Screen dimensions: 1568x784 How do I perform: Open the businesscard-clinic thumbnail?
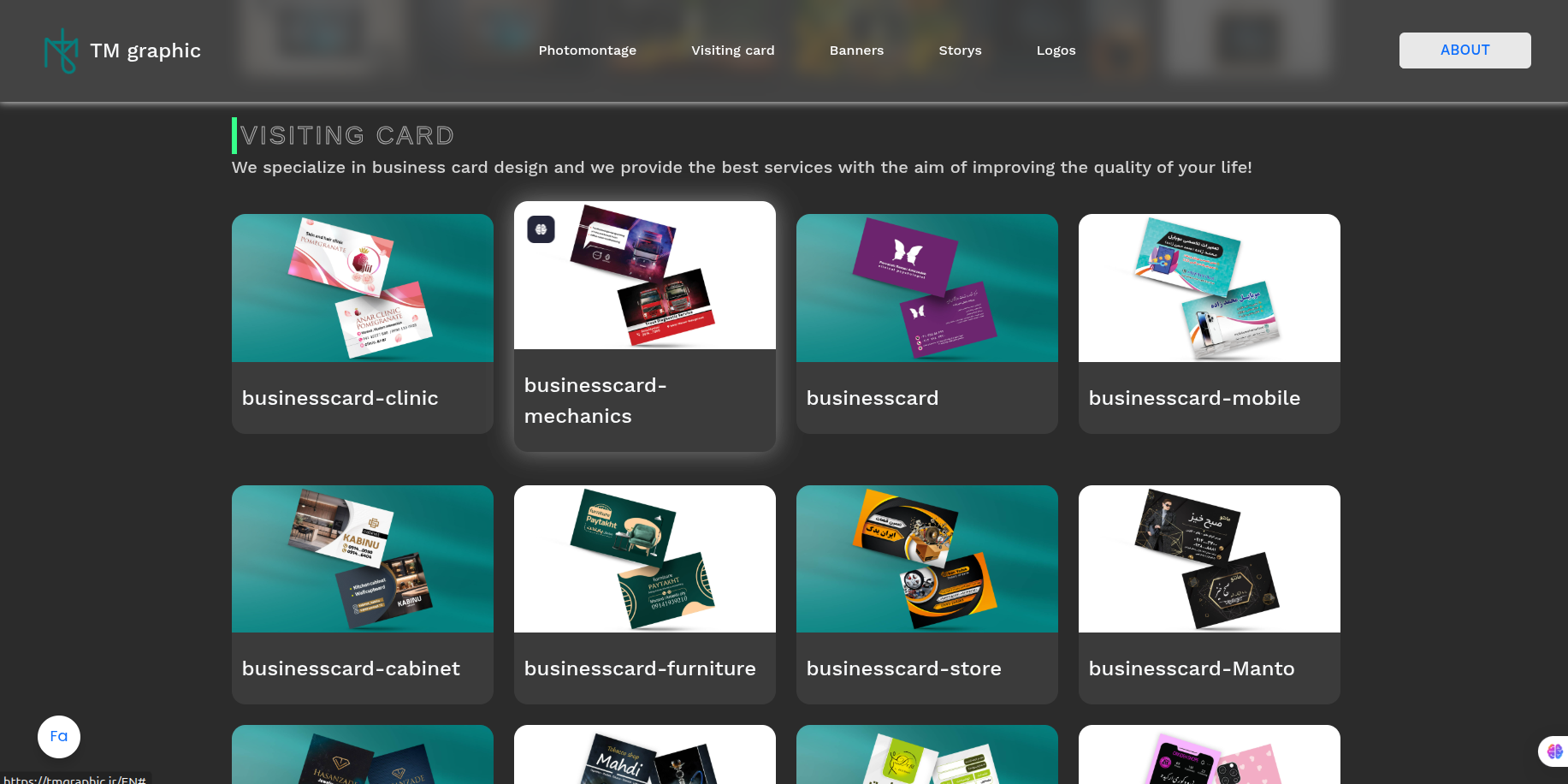(x=363, y=288)
